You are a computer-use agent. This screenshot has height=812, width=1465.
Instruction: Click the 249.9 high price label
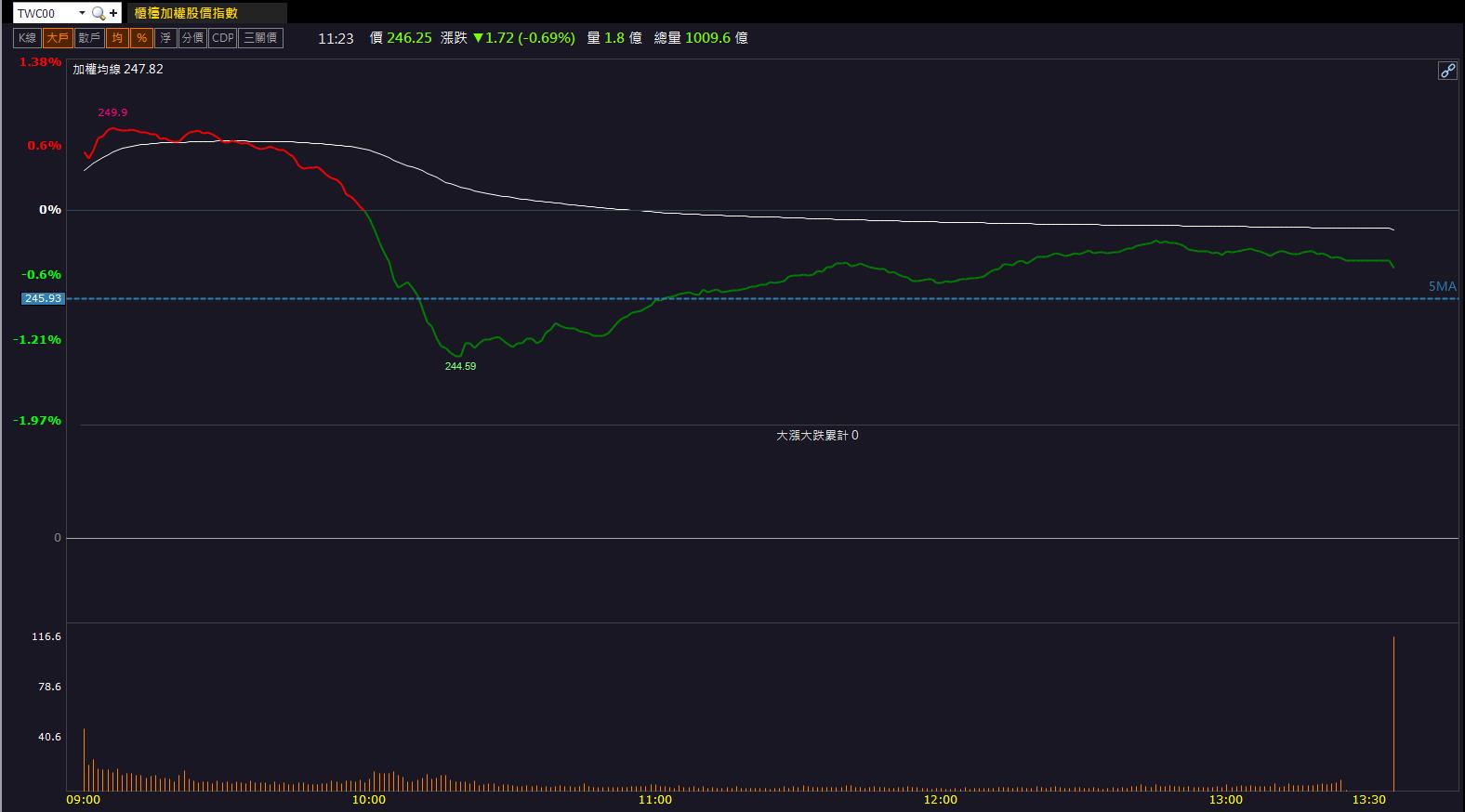[112, 112]
